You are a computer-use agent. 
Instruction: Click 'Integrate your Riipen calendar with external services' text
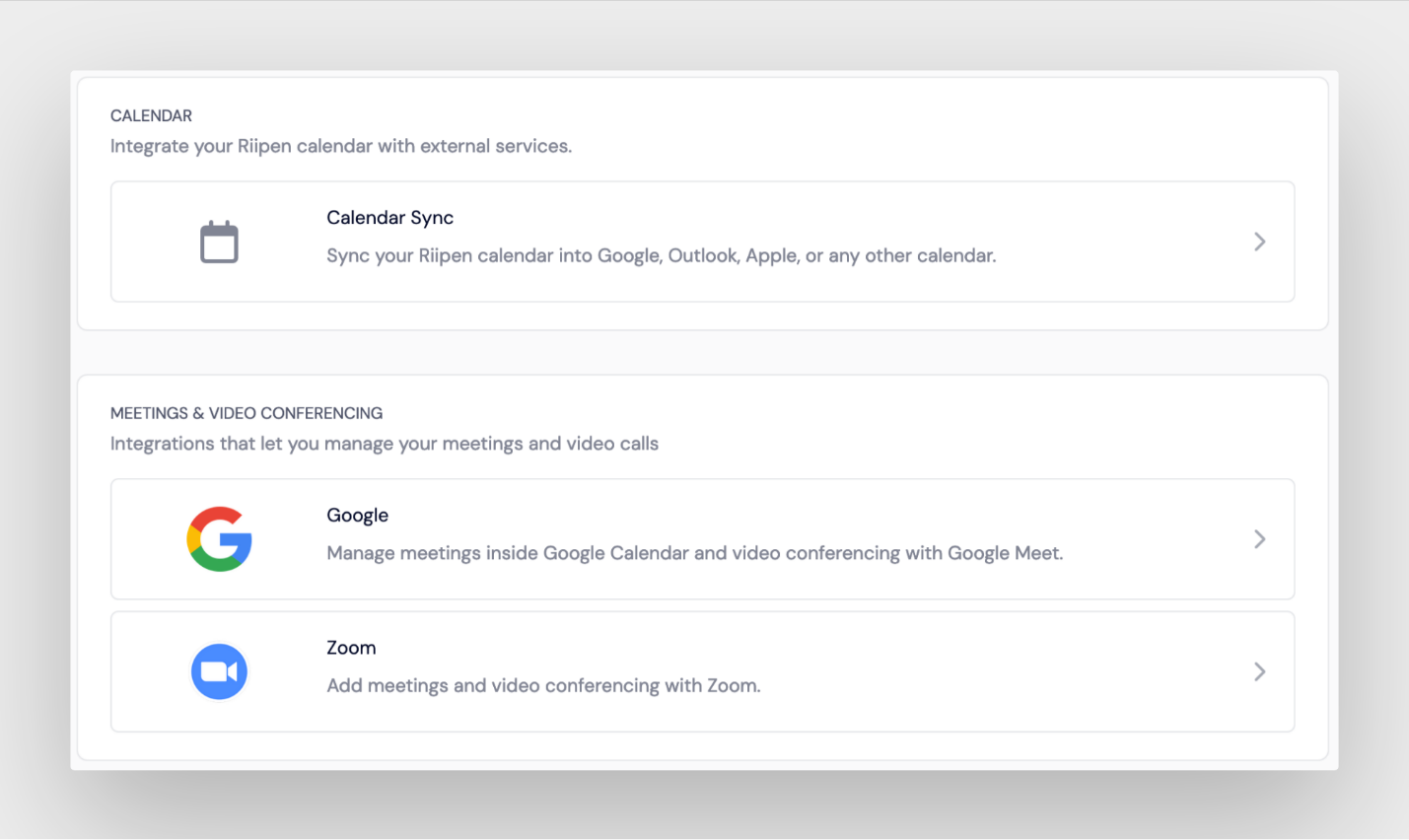coord(341,146)
